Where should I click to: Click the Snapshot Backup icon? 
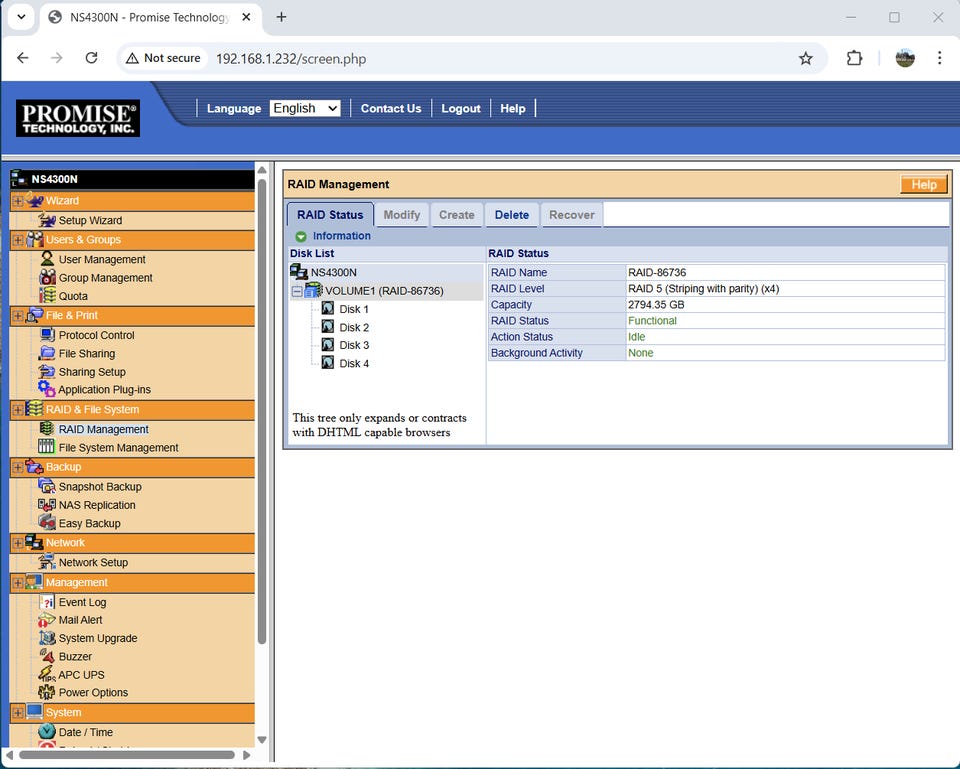click(47, 486)
